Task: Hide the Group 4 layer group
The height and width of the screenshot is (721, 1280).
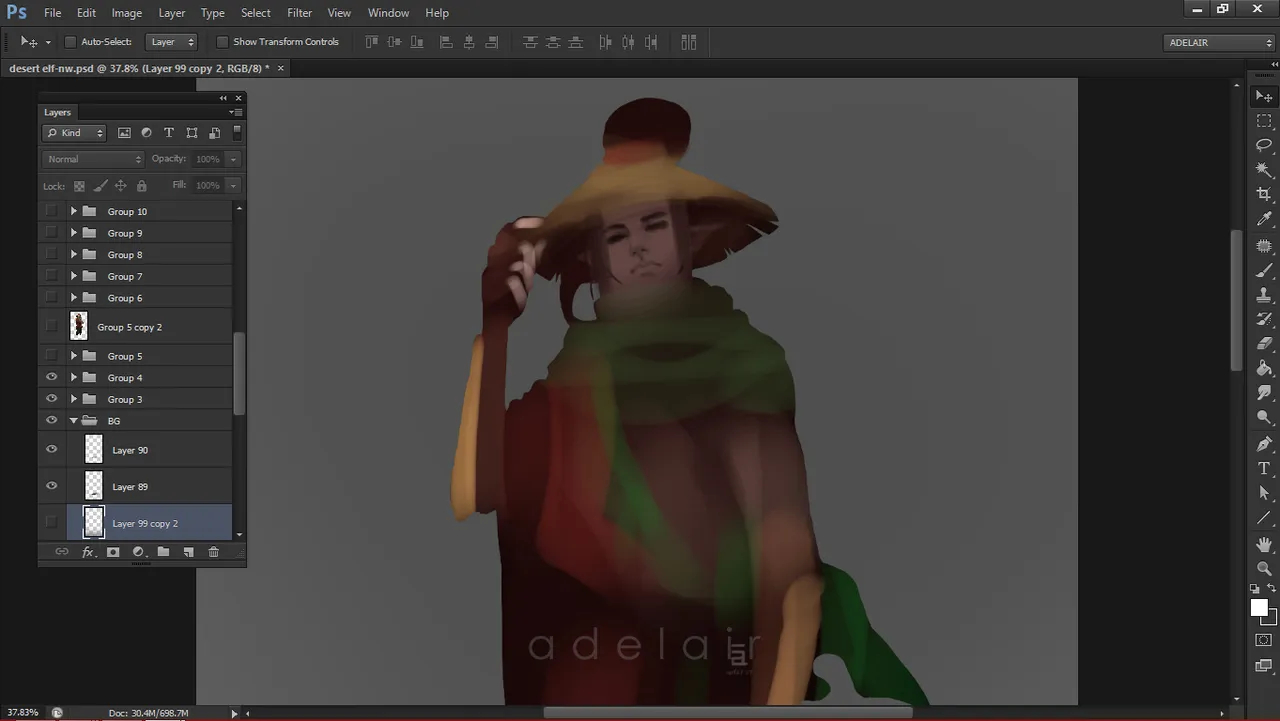Action: [x=51, y=378]
